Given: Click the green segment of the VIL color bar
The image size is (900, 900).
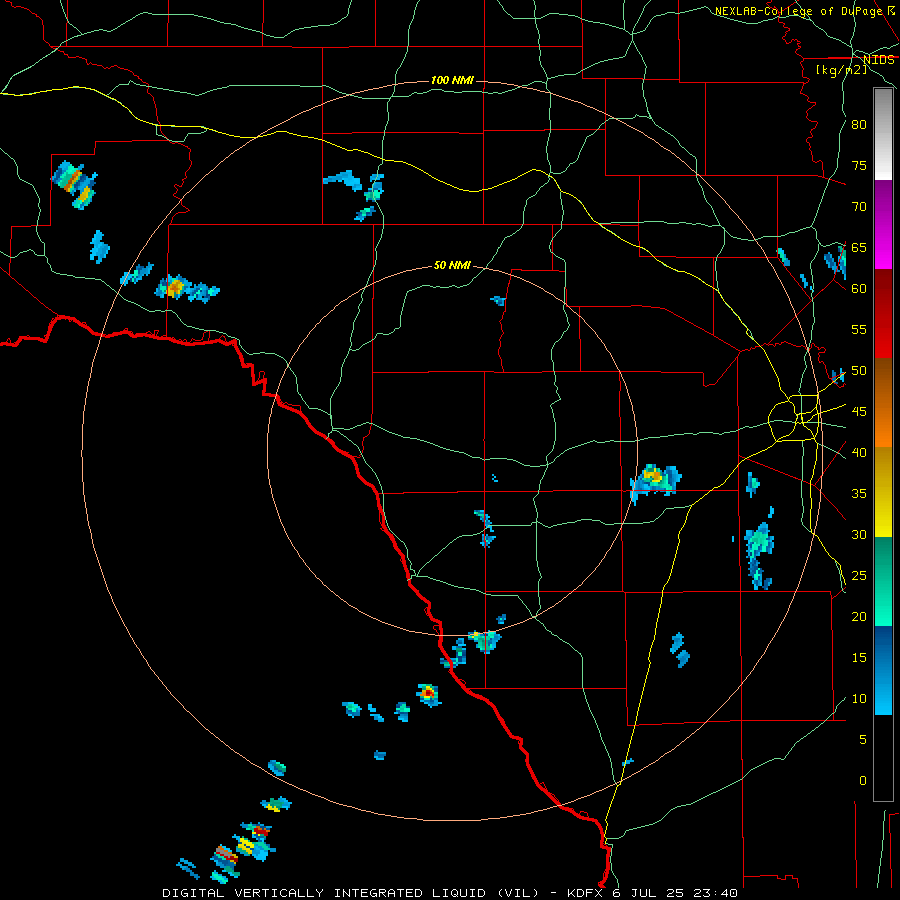Looking at the screenshot, I should [883, 581].
